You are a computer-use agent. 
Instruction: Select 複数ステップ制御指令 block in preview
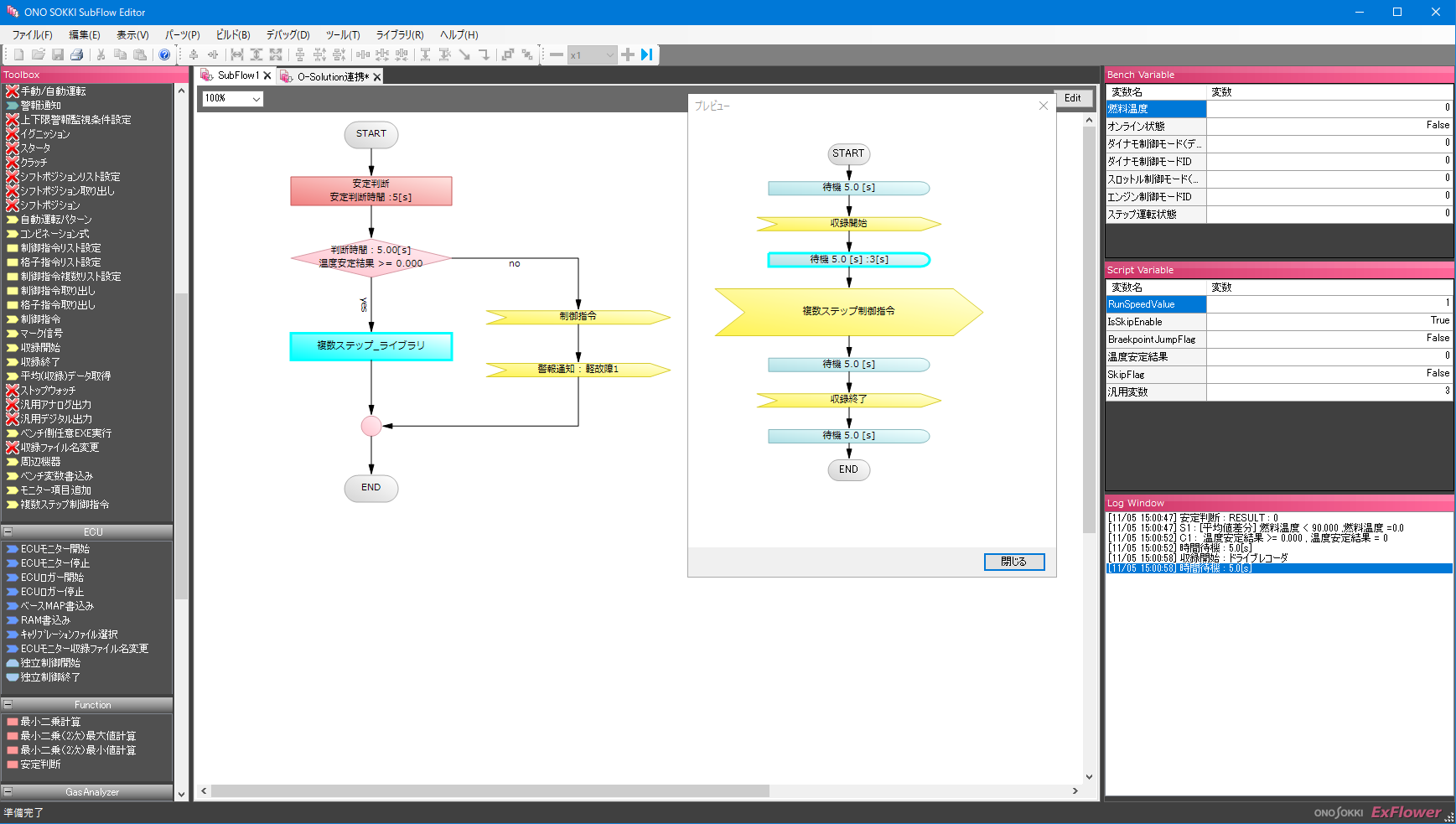[848, 311]
